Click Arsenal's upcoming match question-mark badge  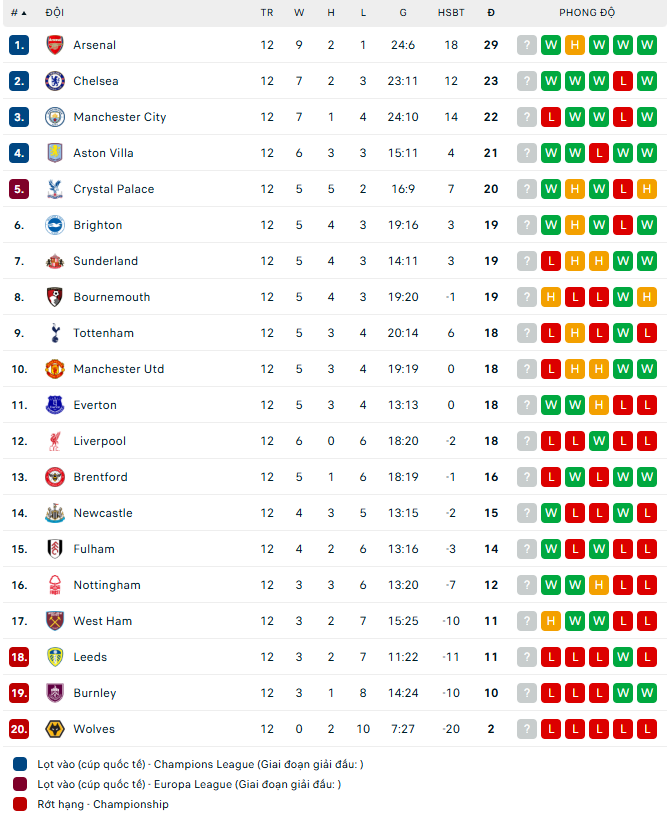527,45
